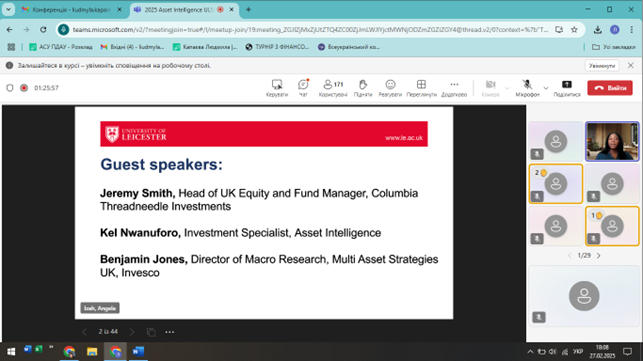Advance to the next slide arrow
643x361 pixels.
coord(132,332)
